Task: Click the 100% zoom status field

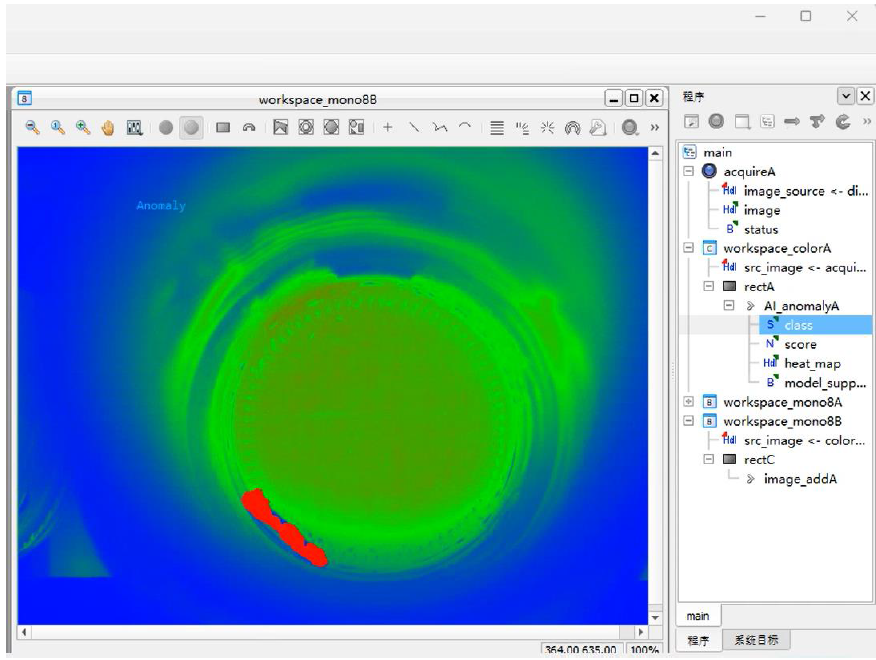Action: pyautogui.click(x=644, y=650)
